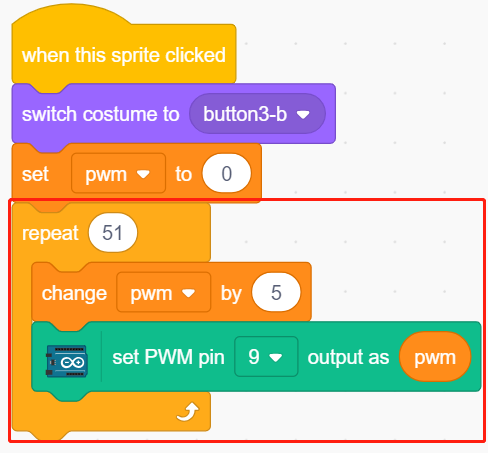Open PWM pin 9 dropdown
Screen dimensions: 488x453
point(266,357)
